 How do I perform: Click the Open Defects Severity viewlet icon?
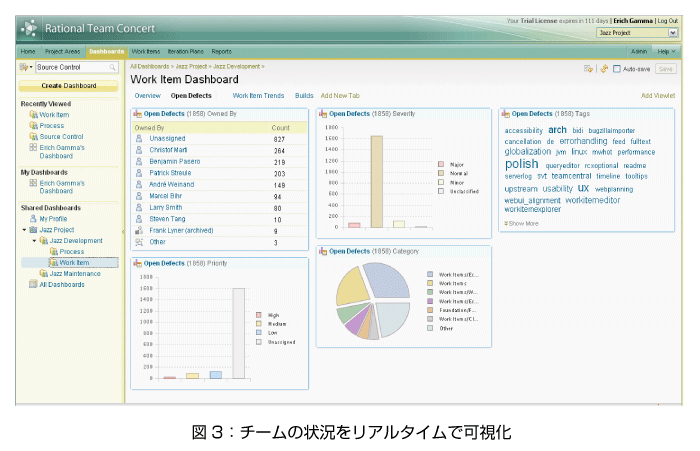tap(323, 114)
